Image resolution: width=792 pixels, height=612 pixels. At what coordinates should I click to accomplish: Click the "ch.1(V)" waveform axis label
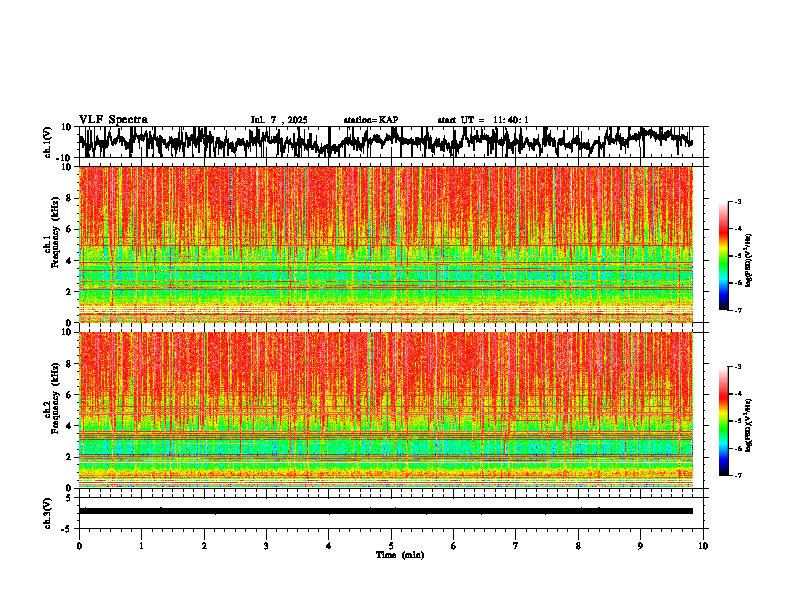(49, 142)
